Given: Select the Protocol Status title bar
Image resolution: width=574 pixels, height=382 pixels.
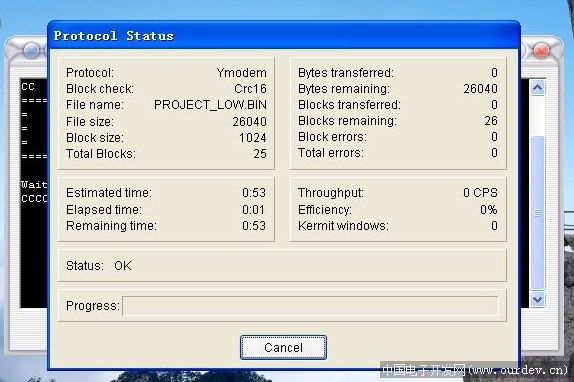Looking at the screenshot, I should (x=284, y=35).
